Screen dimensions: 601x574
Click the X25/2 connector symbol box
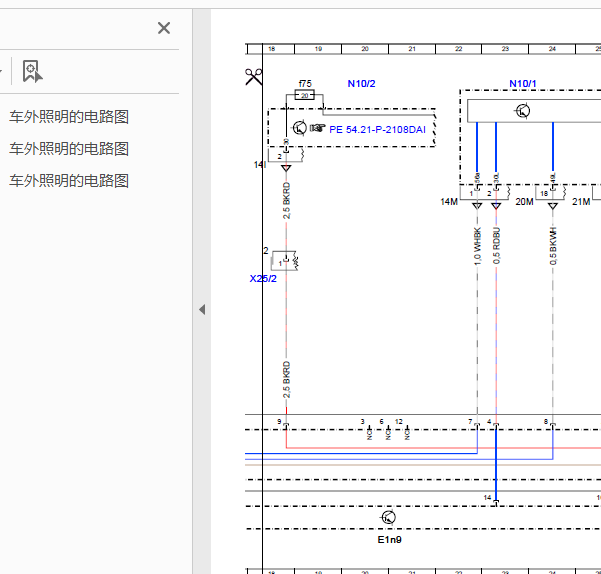coord(284,261)
